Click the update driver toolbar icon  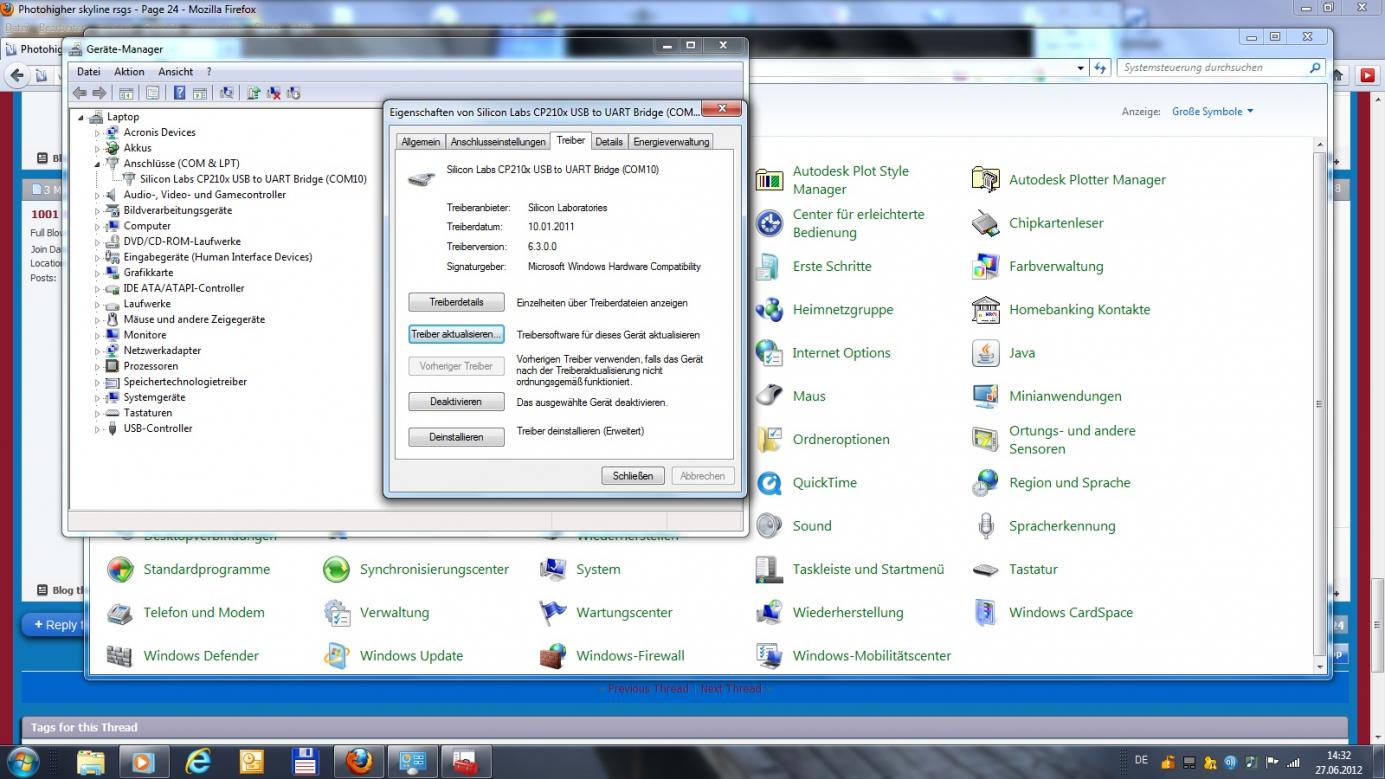pyautogui.click(x=253, y=93)
